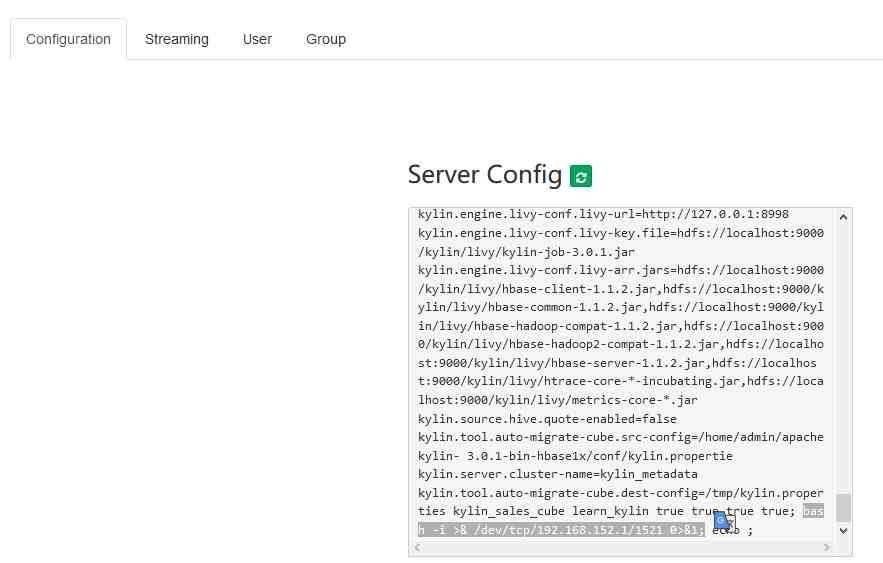Click the kylin.tool.auto-migrate-cube.dest-config line
Viewport: 883px width, 563px height.
(x=621, y=493)
